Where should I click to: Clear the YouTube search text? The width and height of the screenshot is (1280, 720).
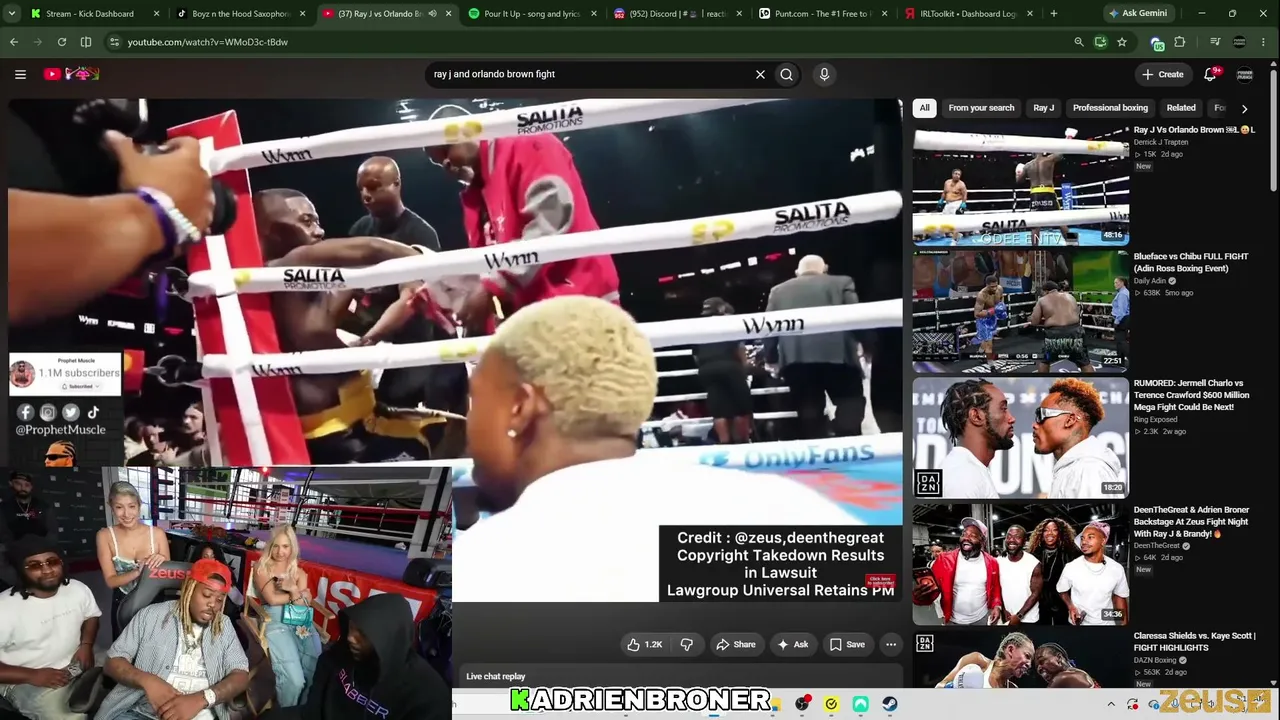pyautogui.click(x=760, y=74)
